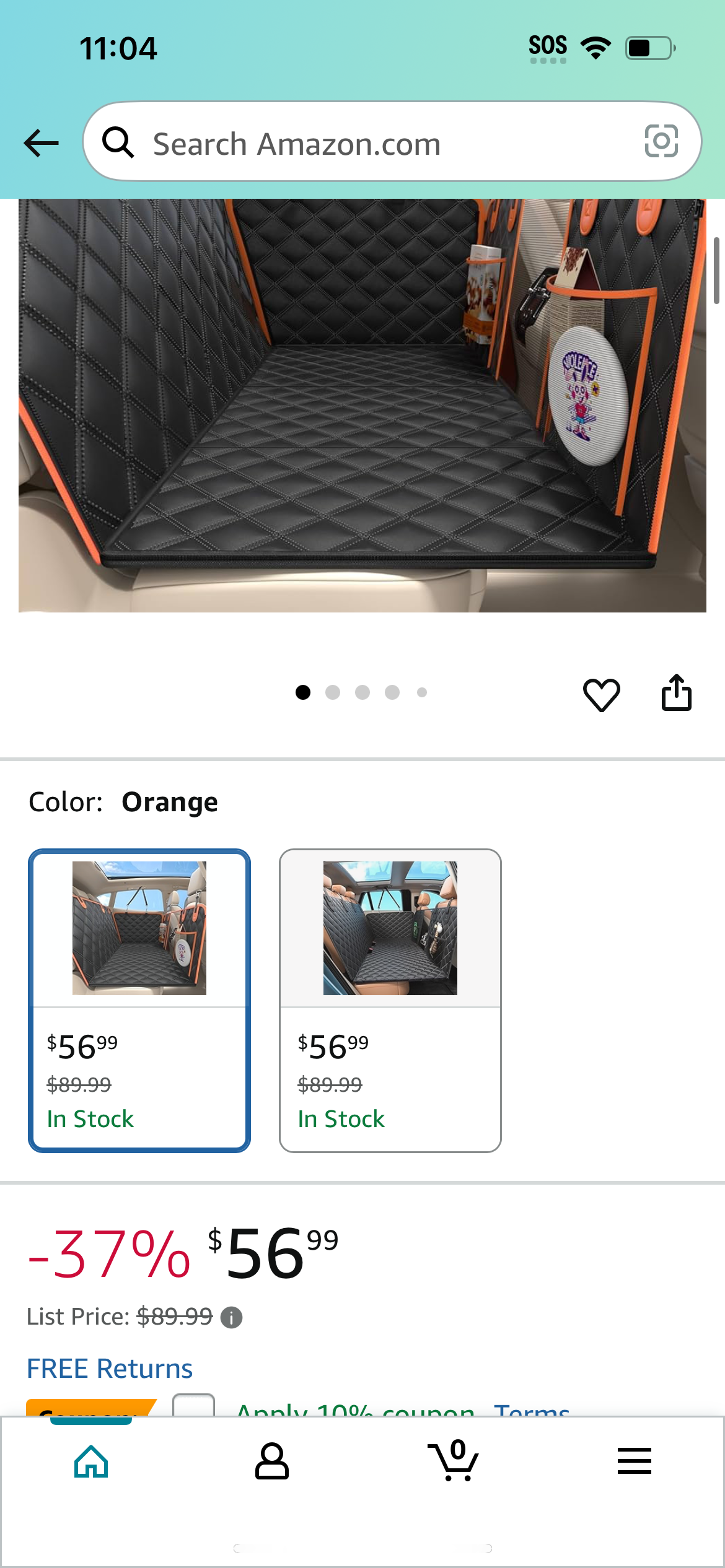Show List Price info icon
The image size is (725, 1568).
232,1317
